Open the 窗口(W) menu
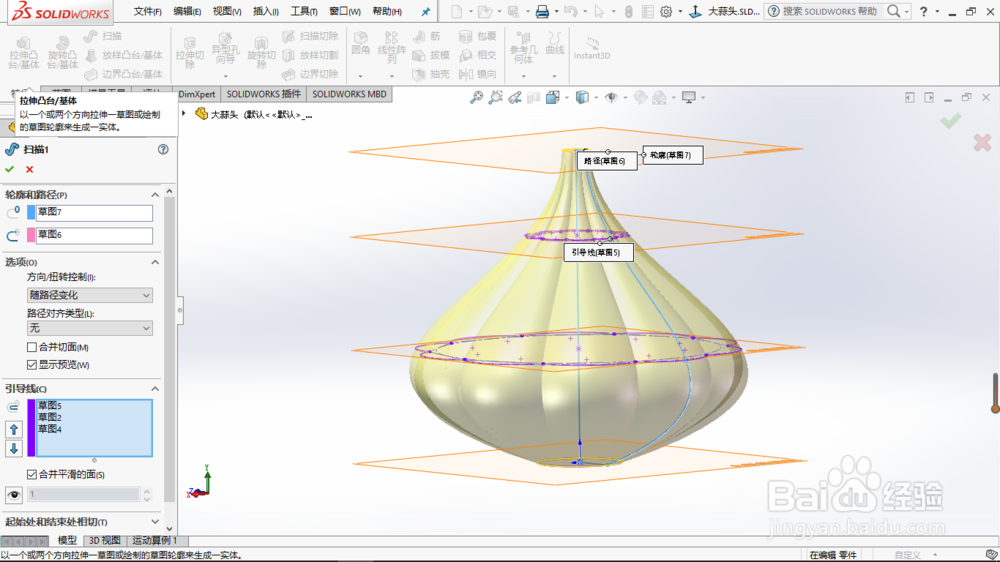This screenshot has width=1000, height=562. pyautogui.click(x=345, y=11)
